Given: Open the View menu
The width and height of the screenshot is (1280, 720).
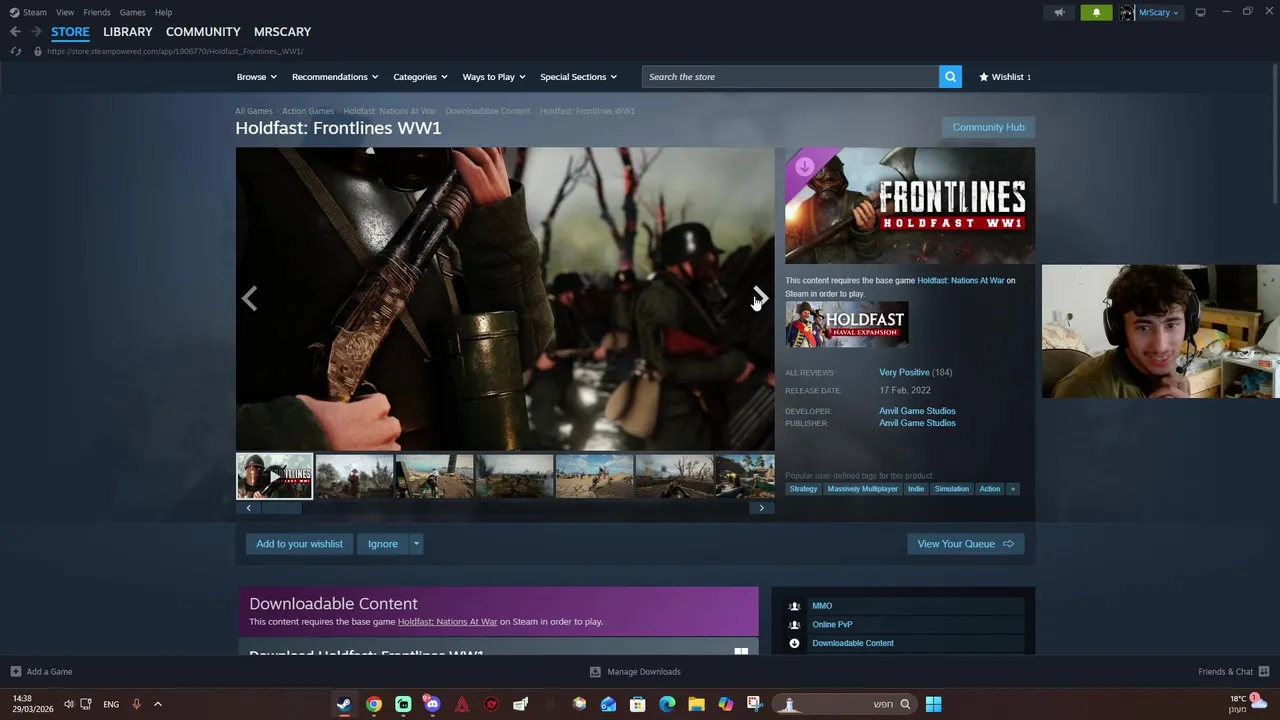Looking at the screenshot, I should click(65, 12).
